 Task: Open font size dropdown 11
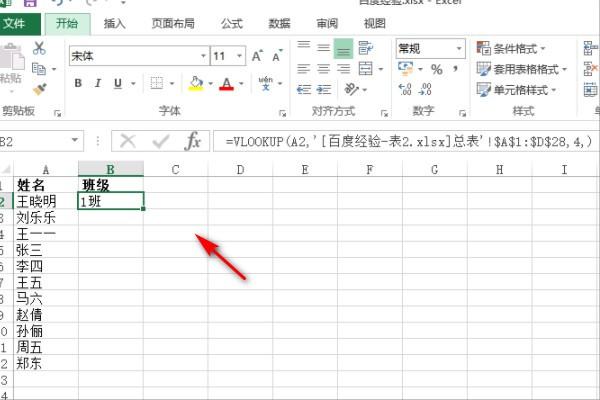[x=239, y=56]
